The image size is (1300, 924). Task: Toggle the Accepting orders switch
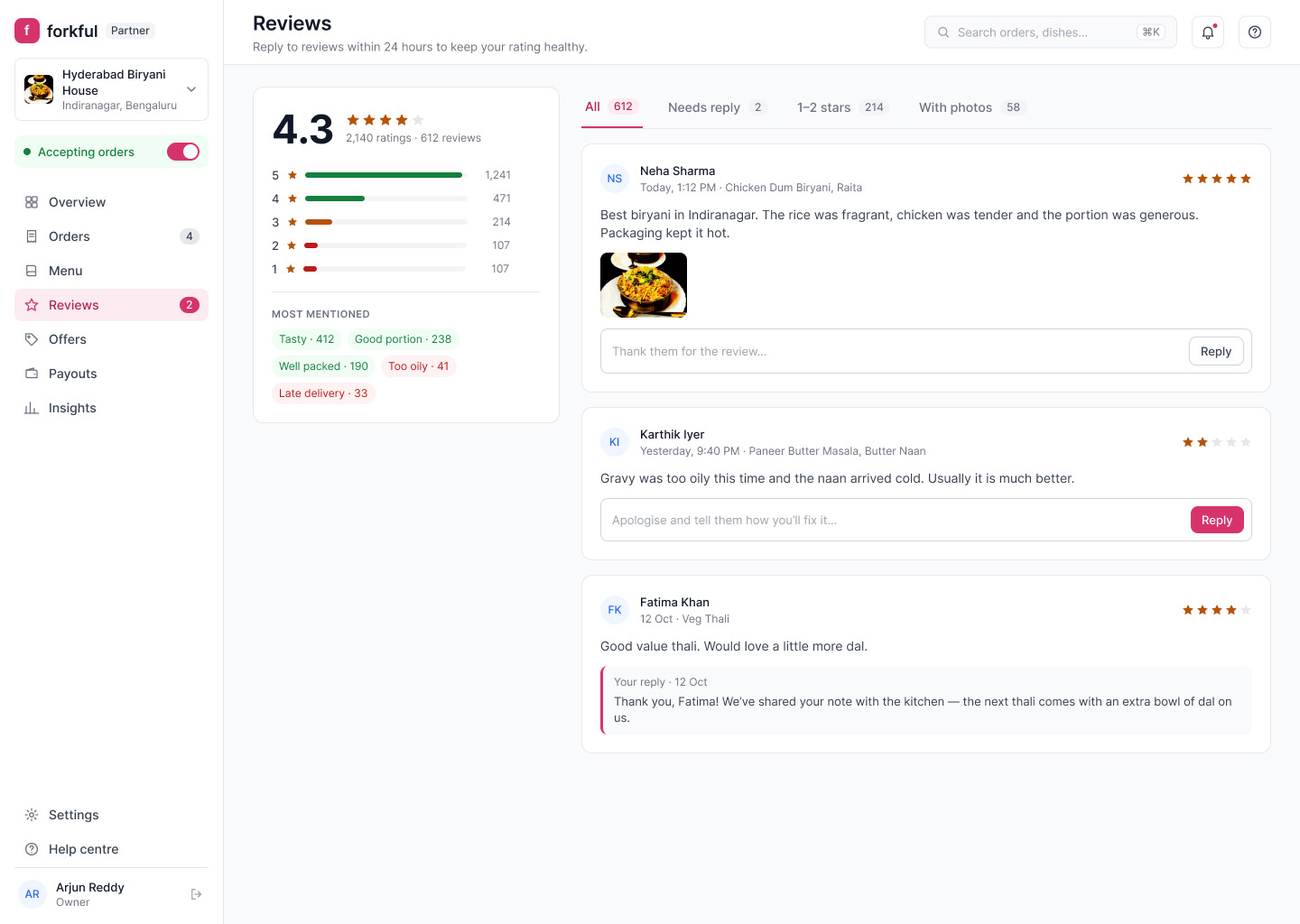pyautogui.click(x=183, y=152)
